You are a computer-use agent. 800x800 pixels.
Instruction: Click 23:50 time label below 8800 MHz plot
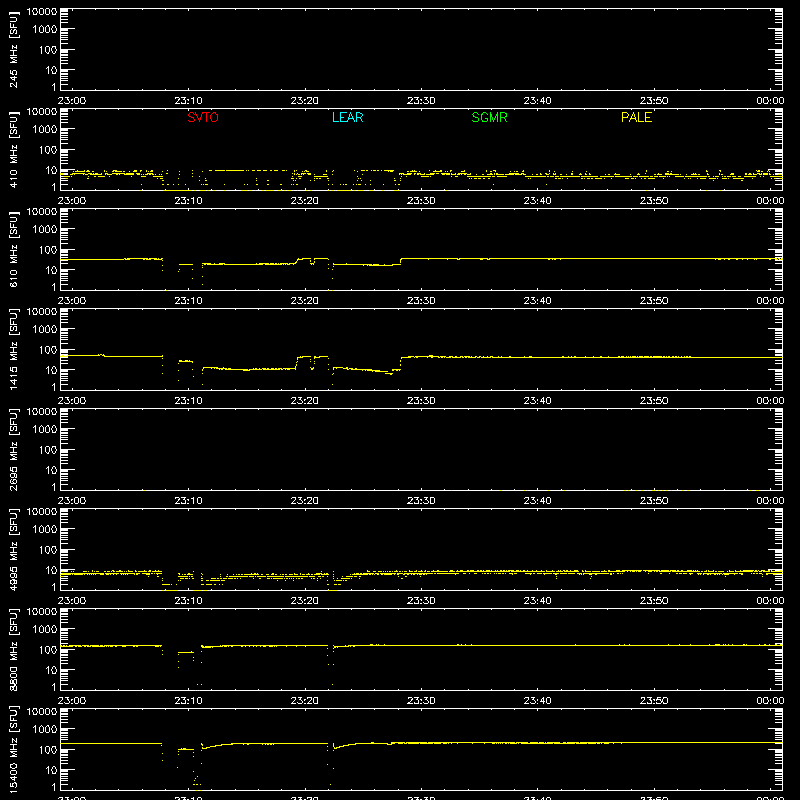point(654,701)
